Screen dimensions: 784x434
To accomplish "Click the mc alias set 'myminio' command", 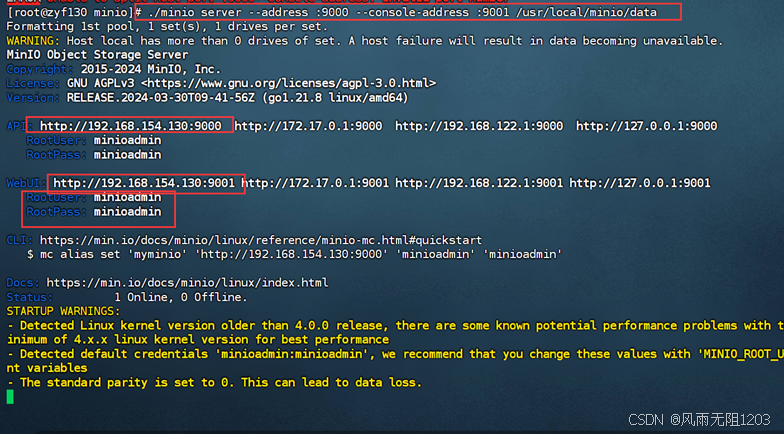I will (294, 254).
